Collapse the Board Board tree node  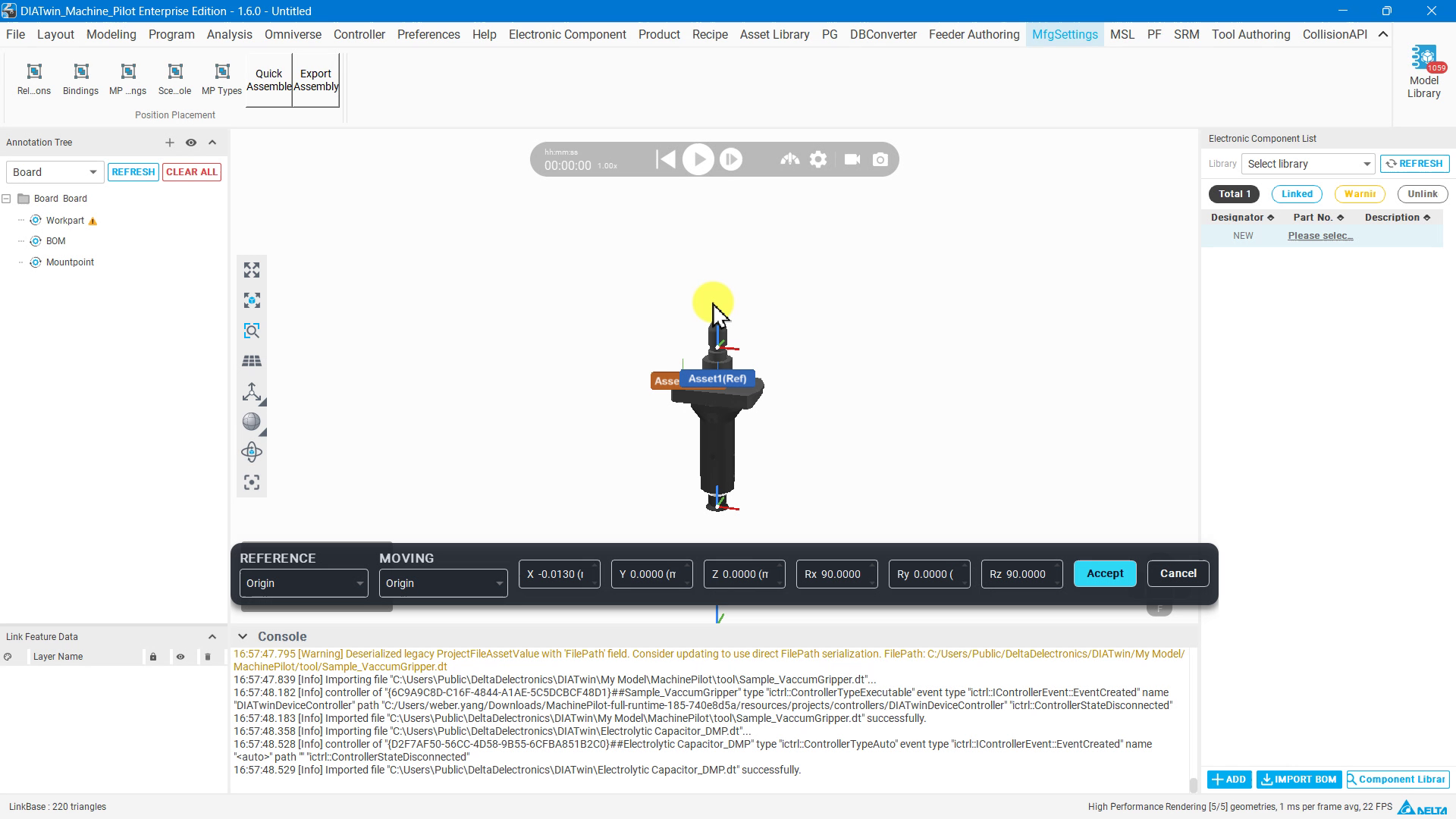(x=6, y=199)
